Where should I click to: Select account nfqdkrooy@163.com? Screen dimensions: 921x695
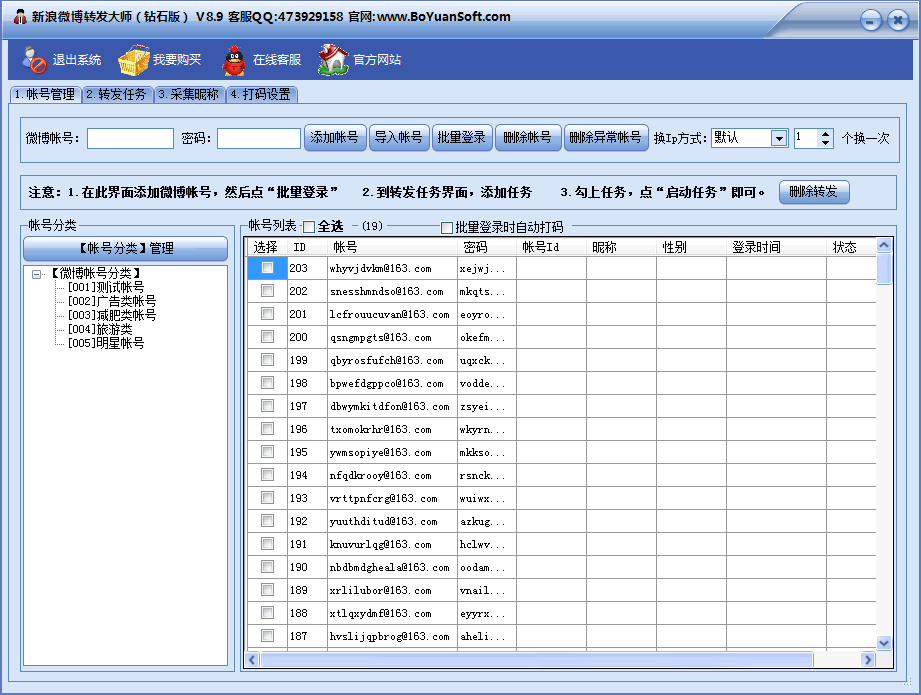point(381,475)
